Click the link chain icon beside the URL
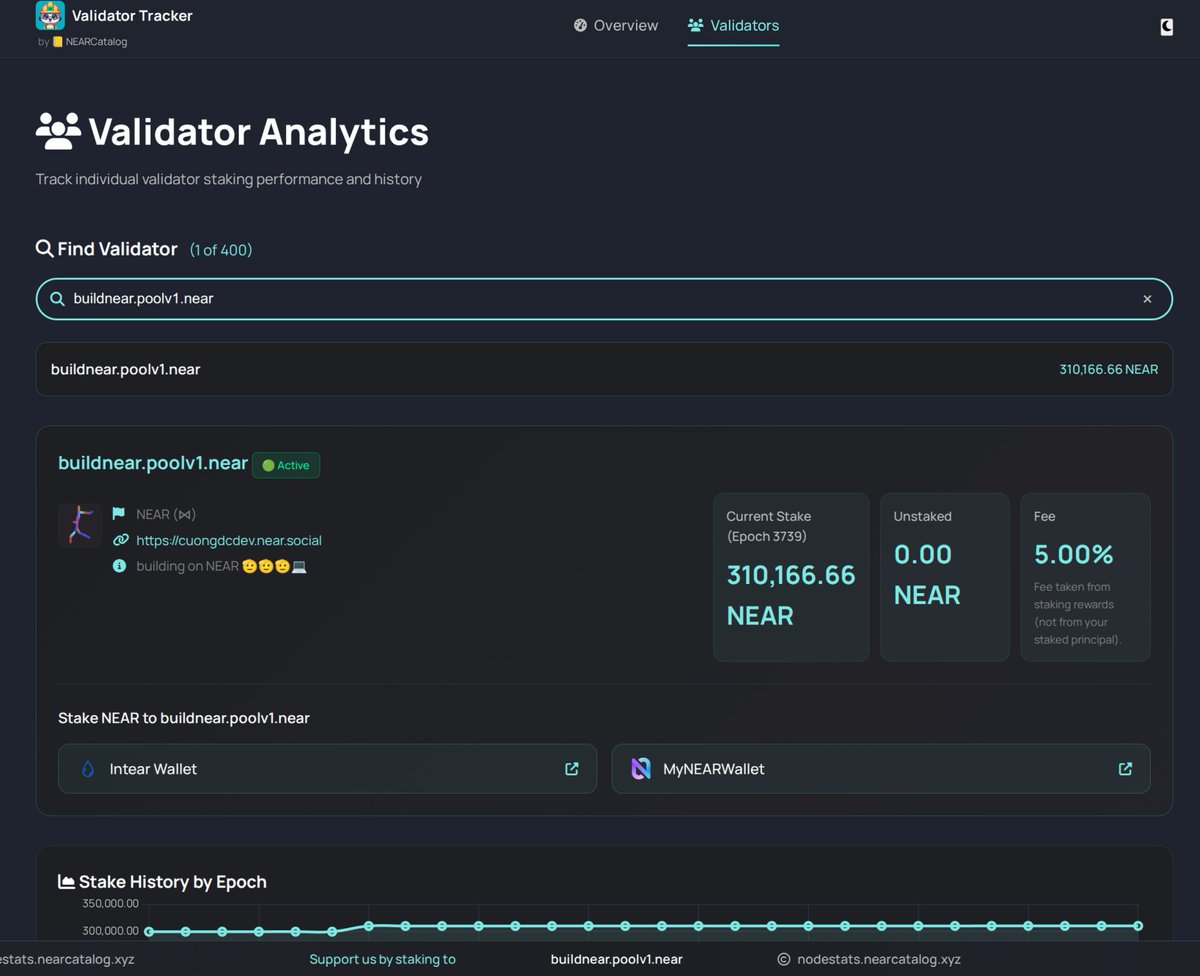The image size is (1200, 976). [x=120, y=540]
